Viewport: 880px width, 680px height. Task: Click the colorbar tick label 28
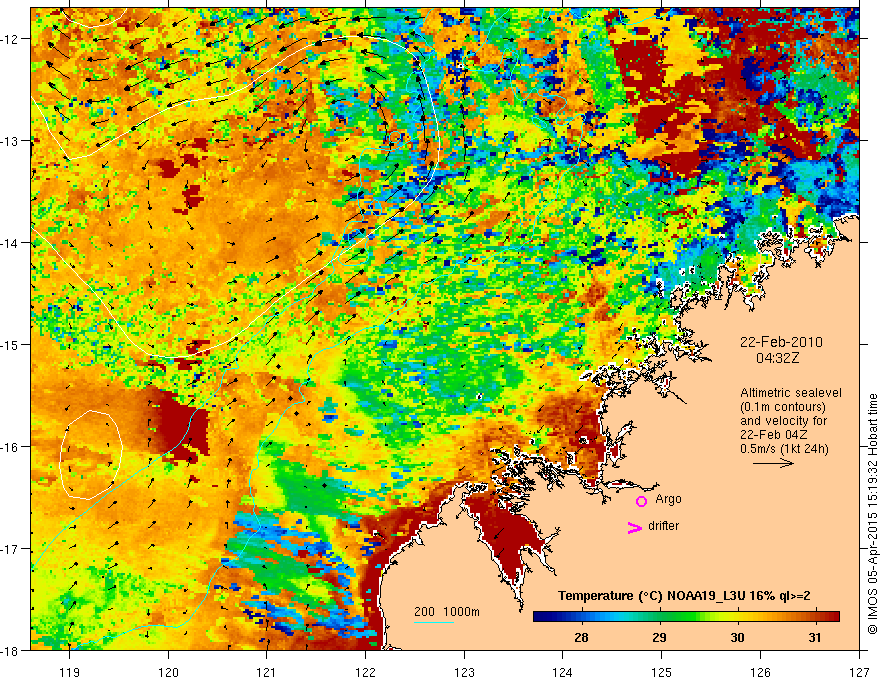[581, 637]
